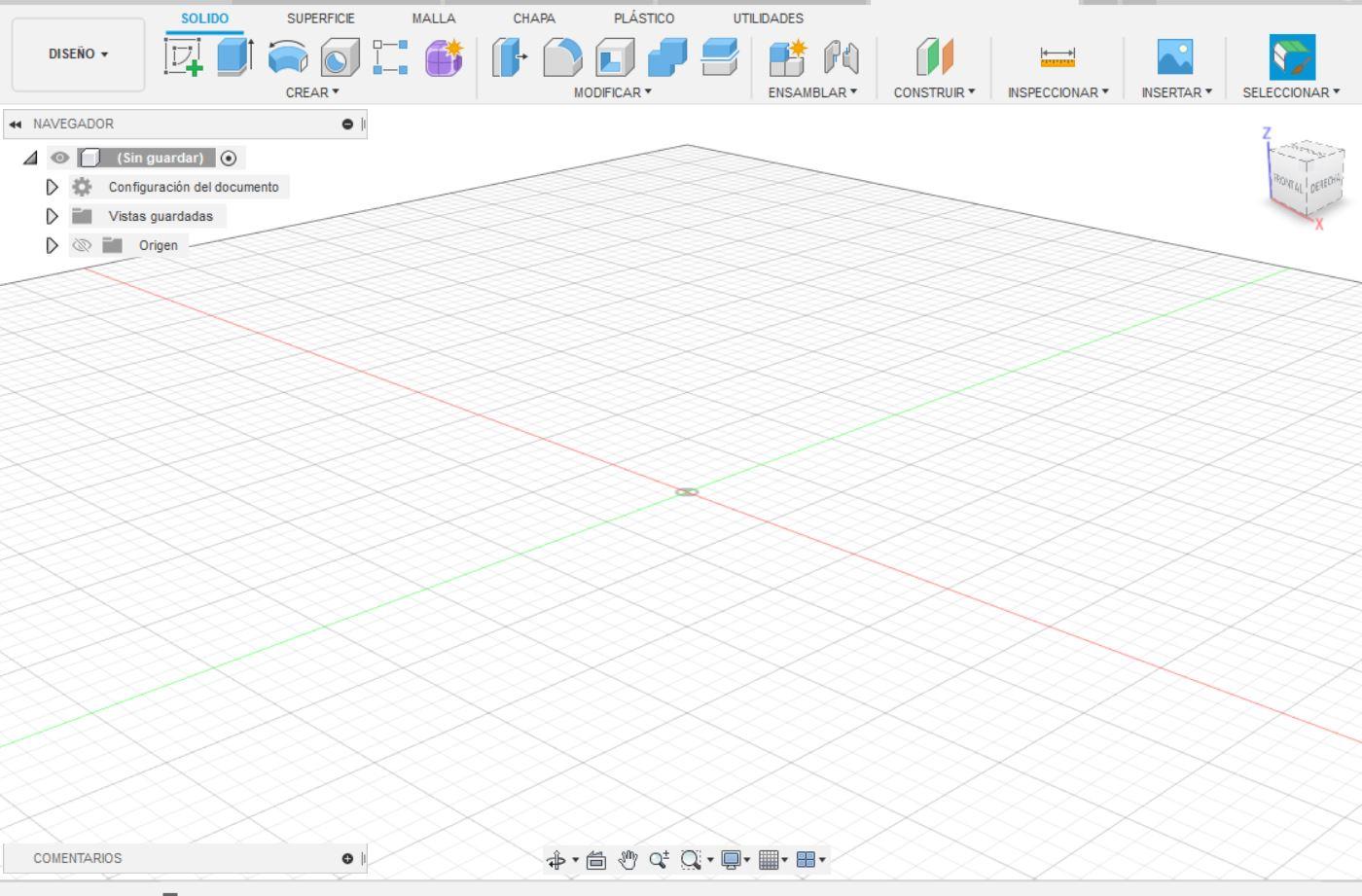Open Display Settings monitor icon

731,860
